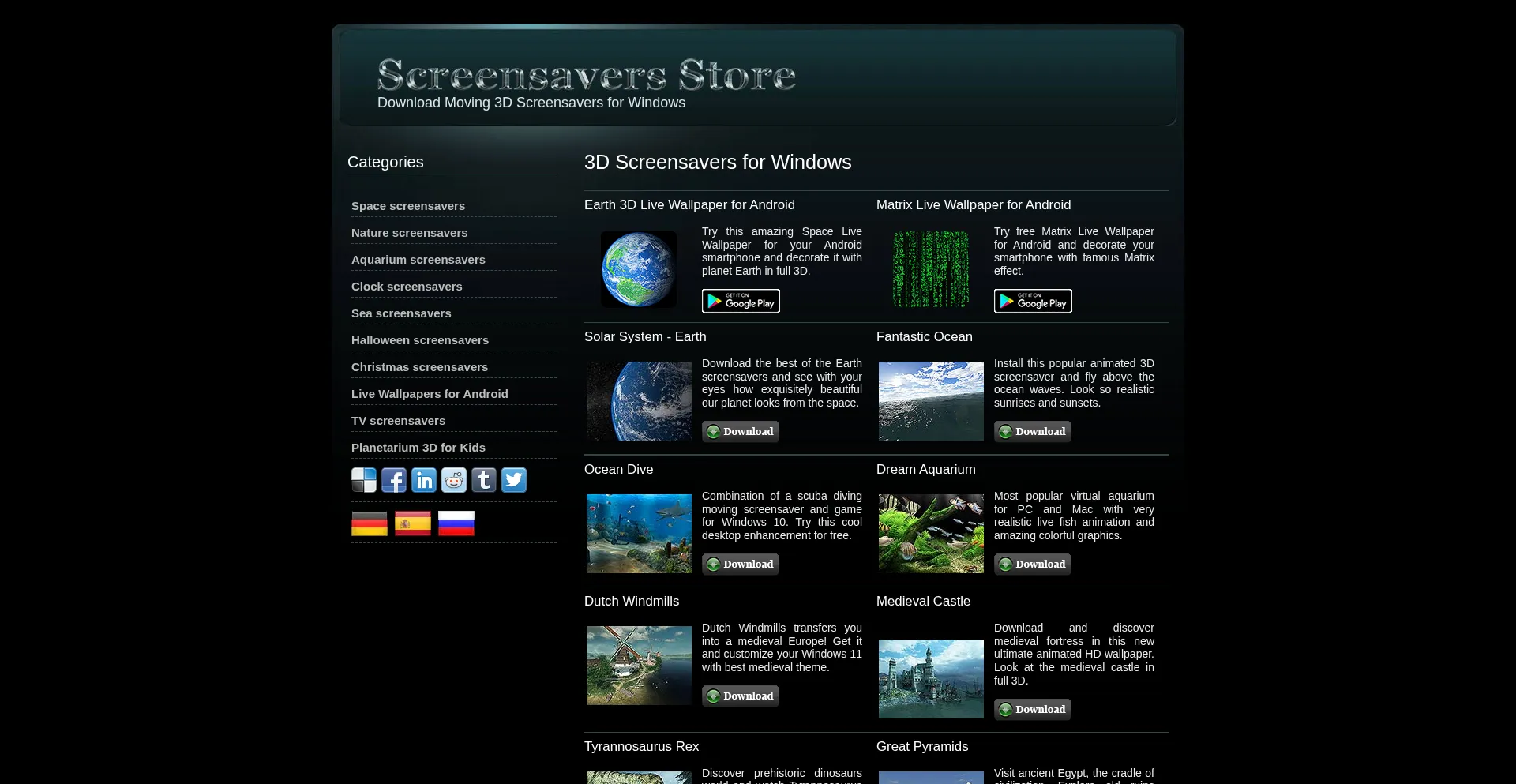Download the Solar System - Earth screensaver
This screenshot has width=1516, height=784.
tap(741, 432)
